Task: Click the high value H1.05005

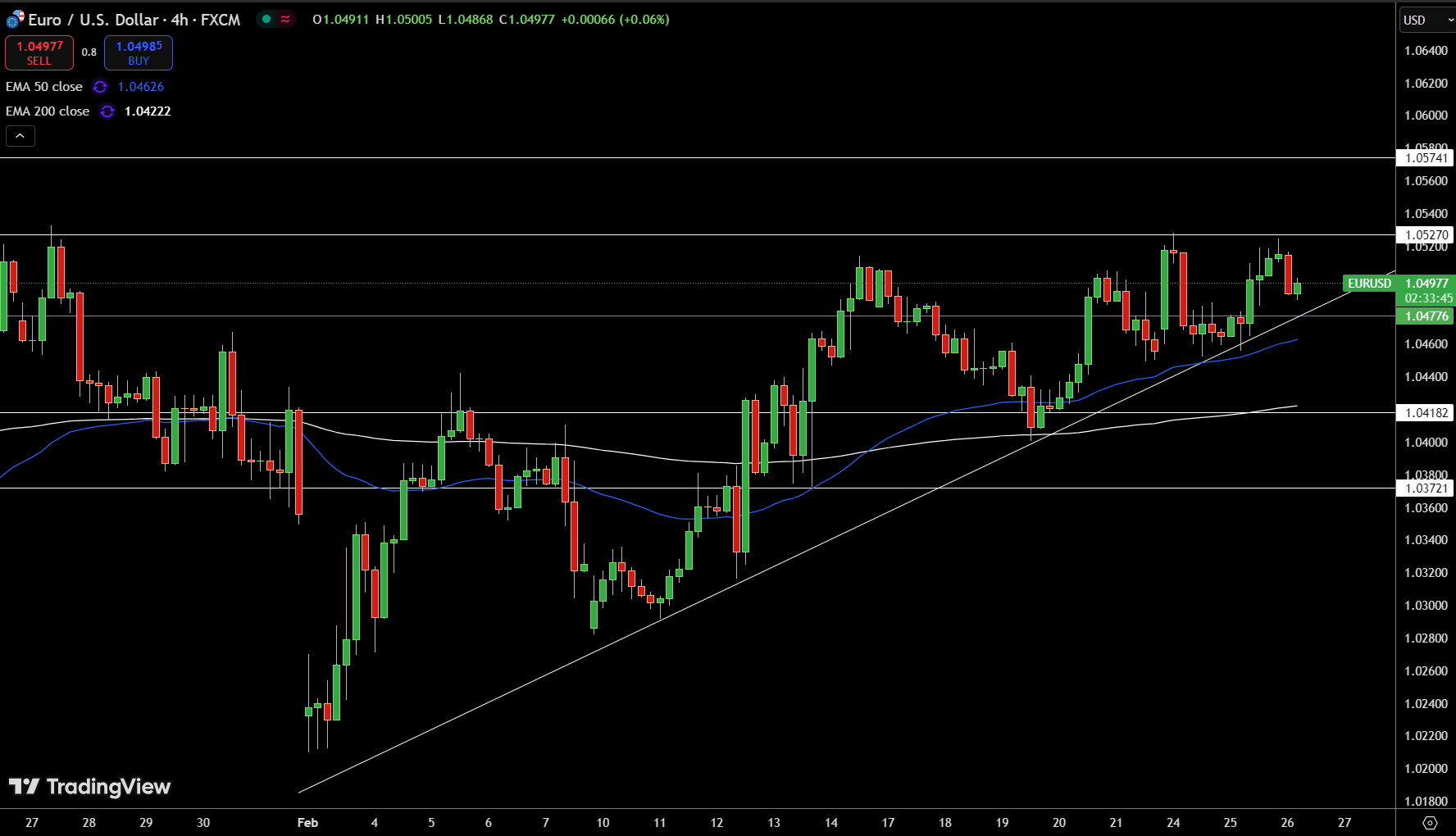Action: [x=403, y=19]
